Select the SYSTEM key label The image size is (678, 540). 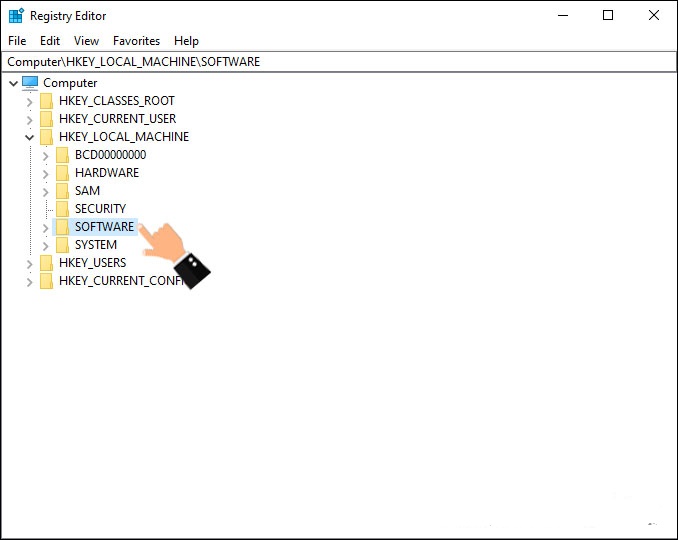[96, 245]
